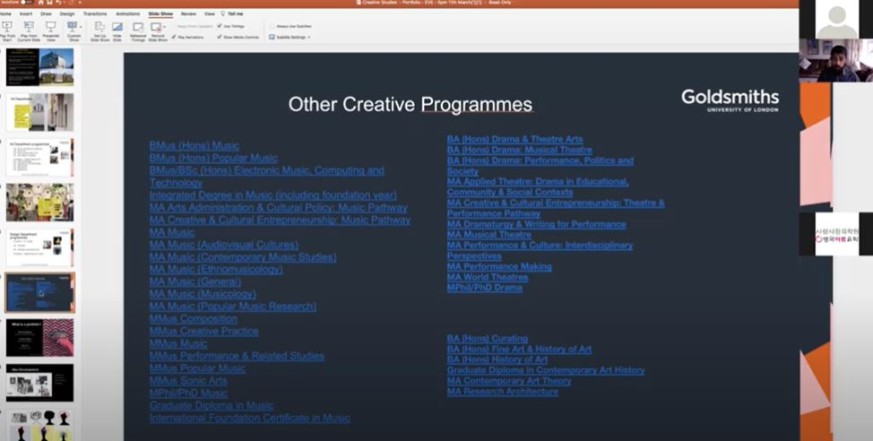Select the What is a portfolio slide thumbnail
Viewport: 873px width, 441px height.
point(40,338)
